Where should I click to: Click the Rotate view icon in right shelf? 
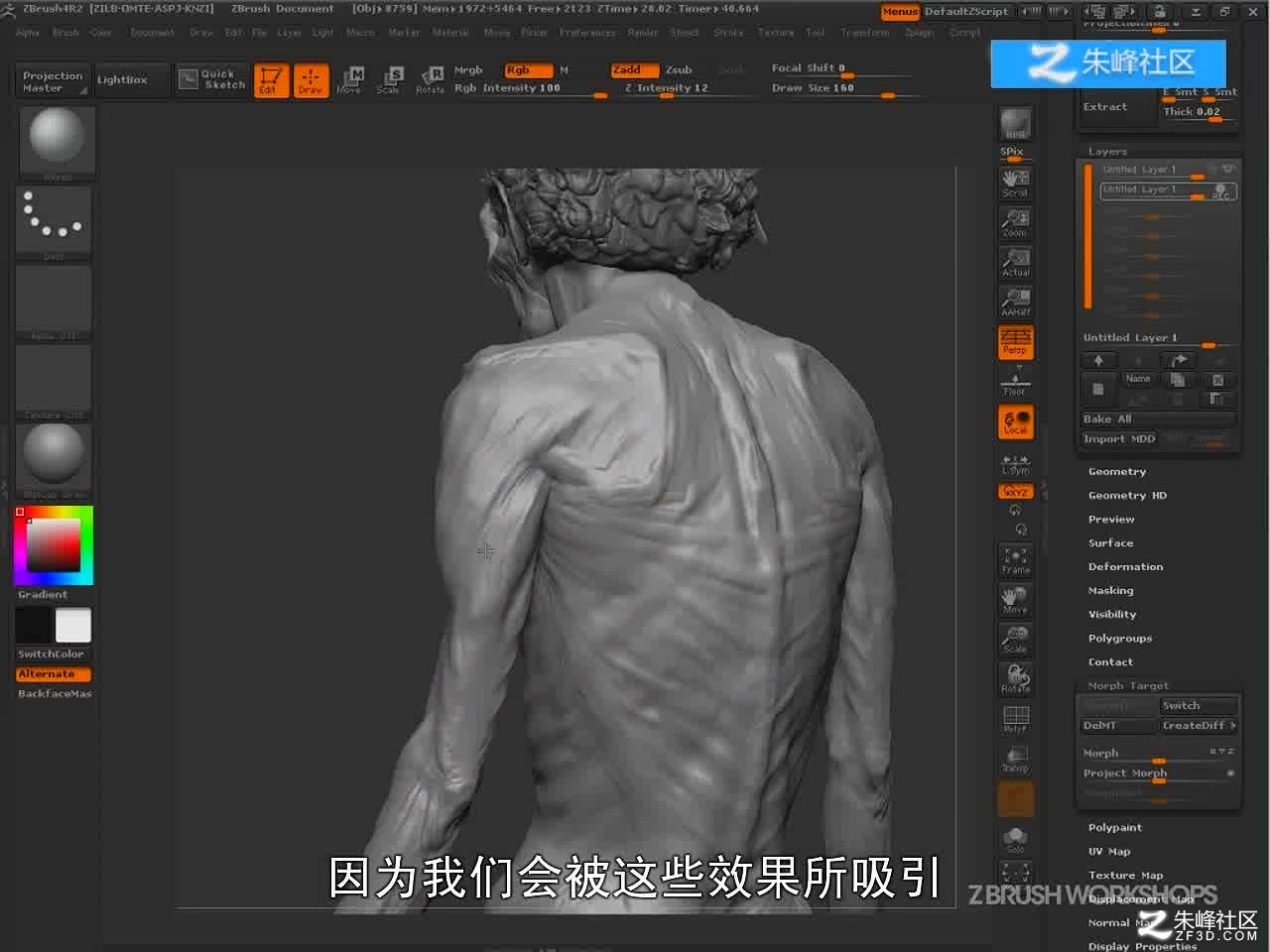(x=1015, y=679)
